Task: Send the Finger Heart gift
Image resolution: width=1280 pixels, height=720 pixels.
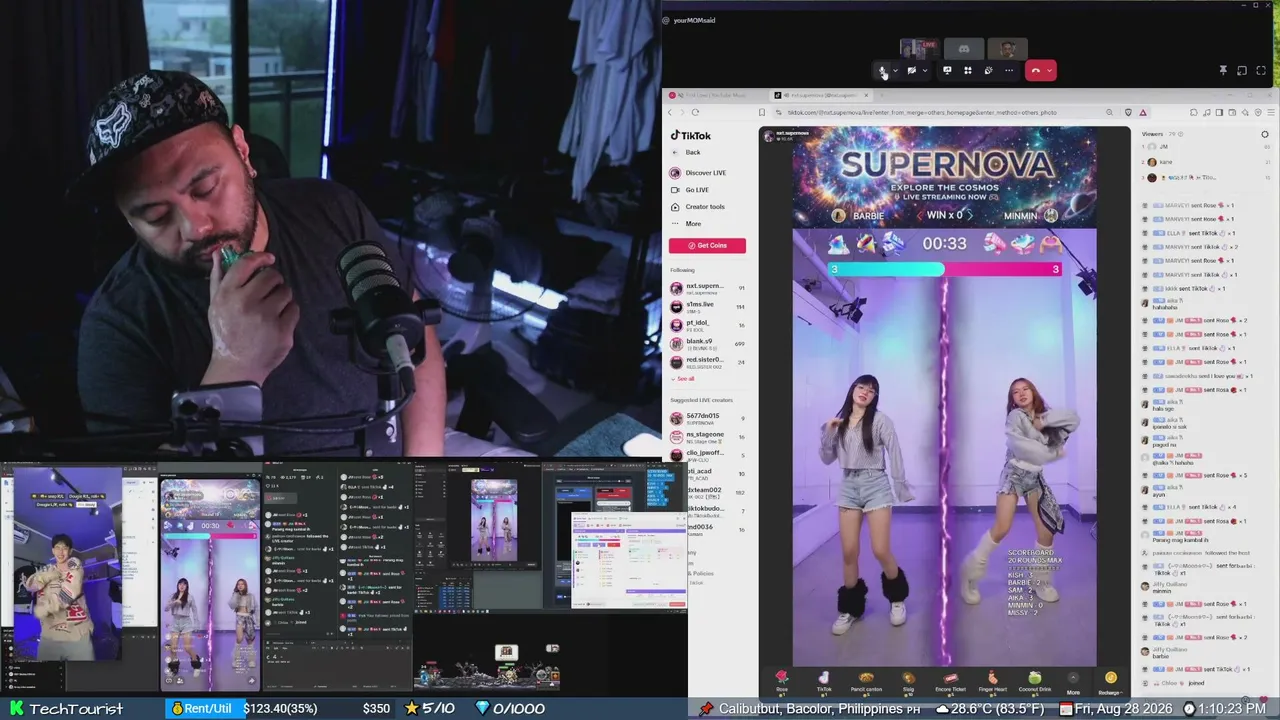Action: pyautogui.click(x=992, y=681)
